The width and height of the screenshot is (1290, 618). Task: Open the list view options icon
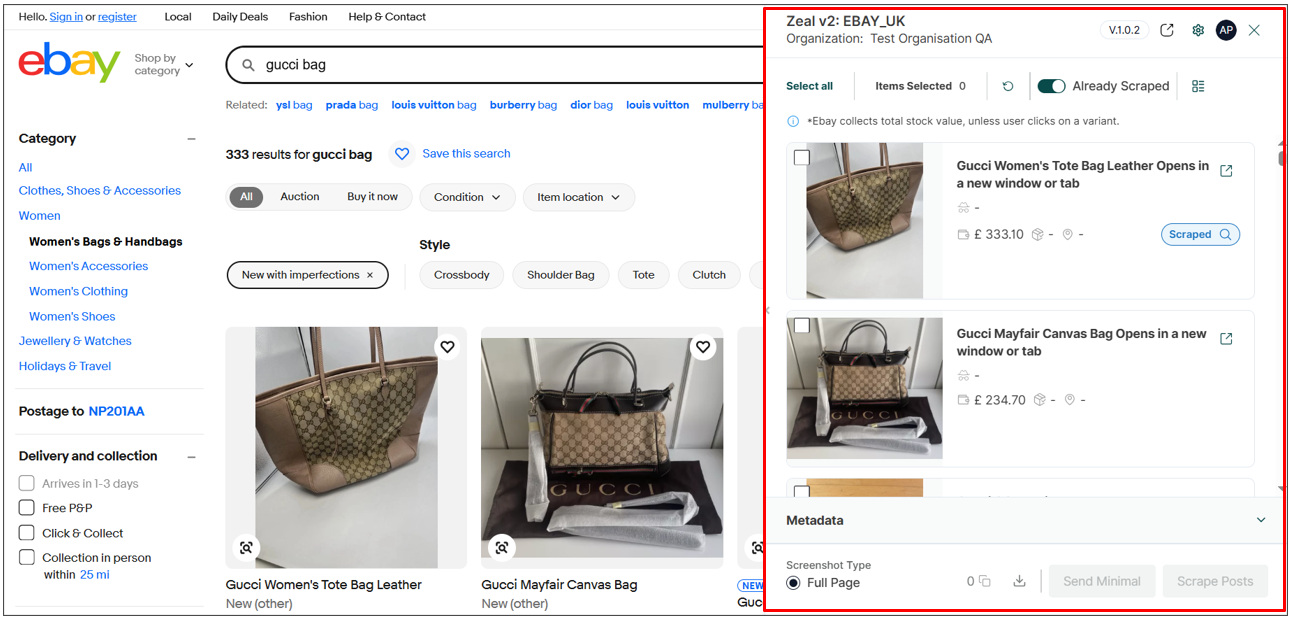pos(1198,86)
